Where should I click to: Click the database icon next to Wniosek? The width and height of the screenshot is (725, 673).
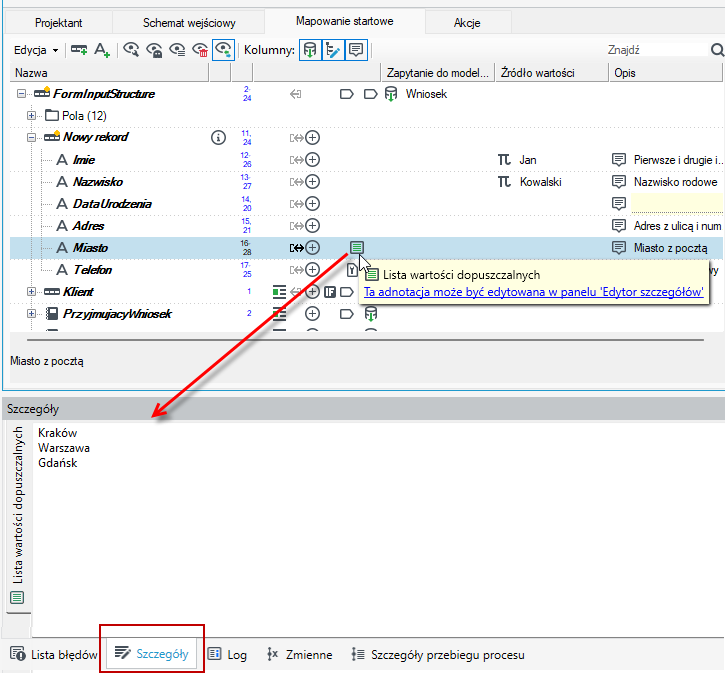(x=391, y=94)
